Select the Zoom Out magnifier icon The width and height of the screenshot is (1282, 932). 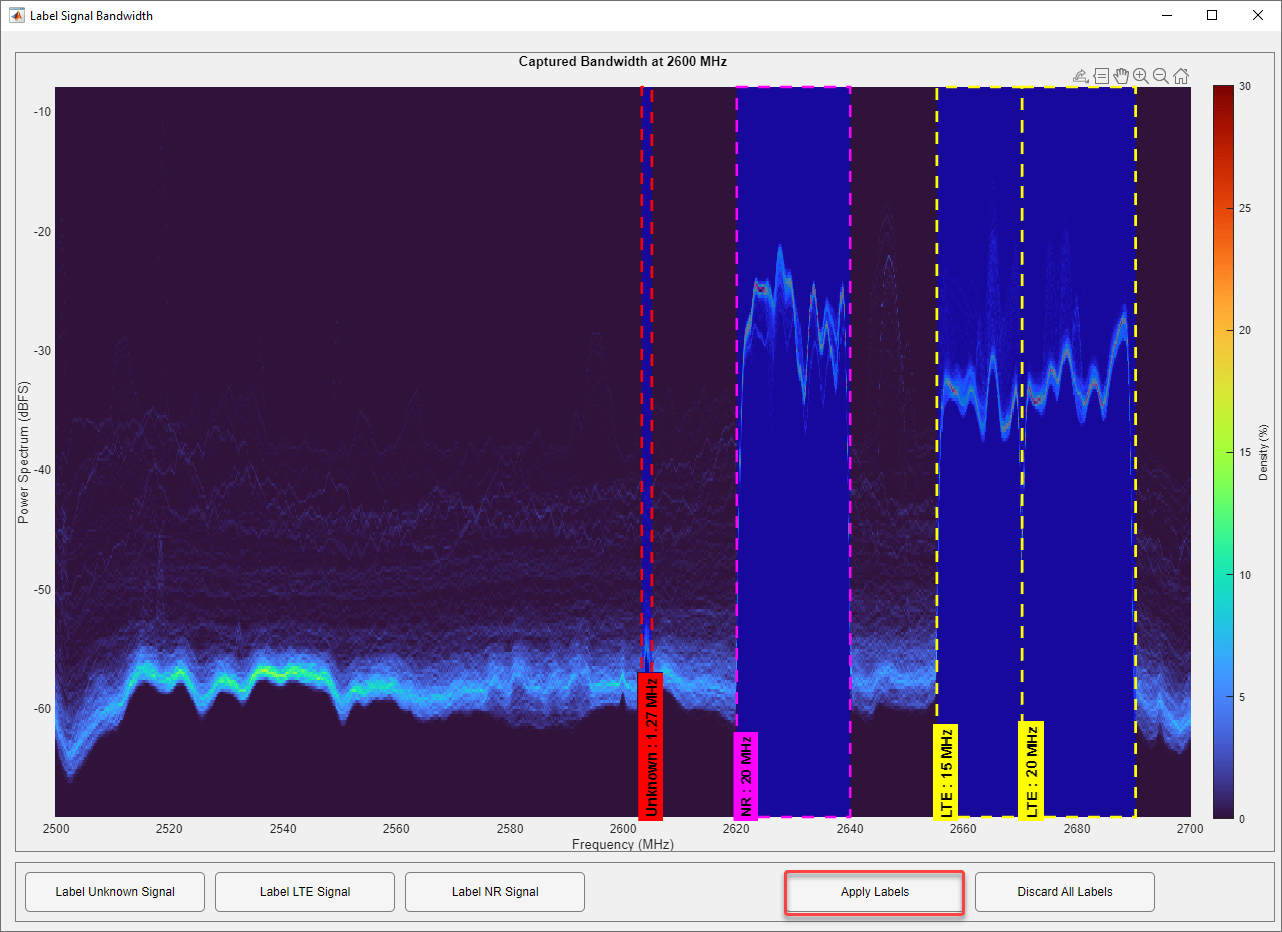1160,75
